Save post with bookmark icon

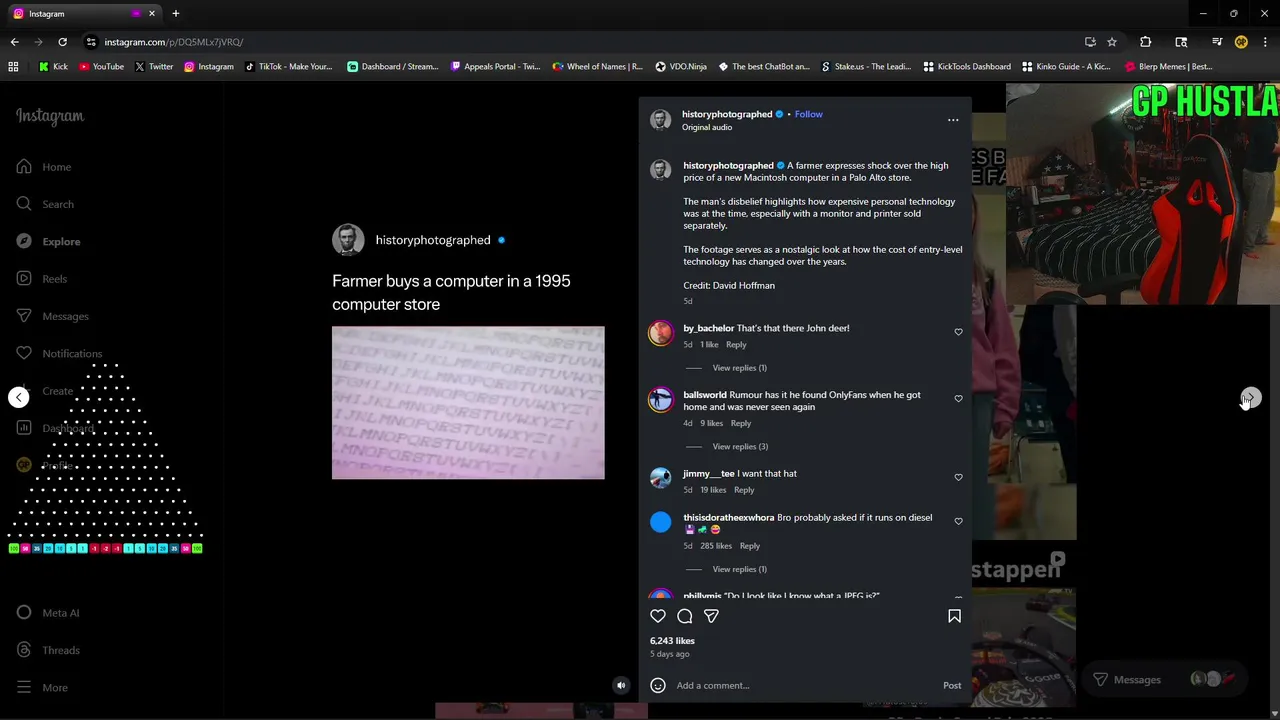pos(954,616)
